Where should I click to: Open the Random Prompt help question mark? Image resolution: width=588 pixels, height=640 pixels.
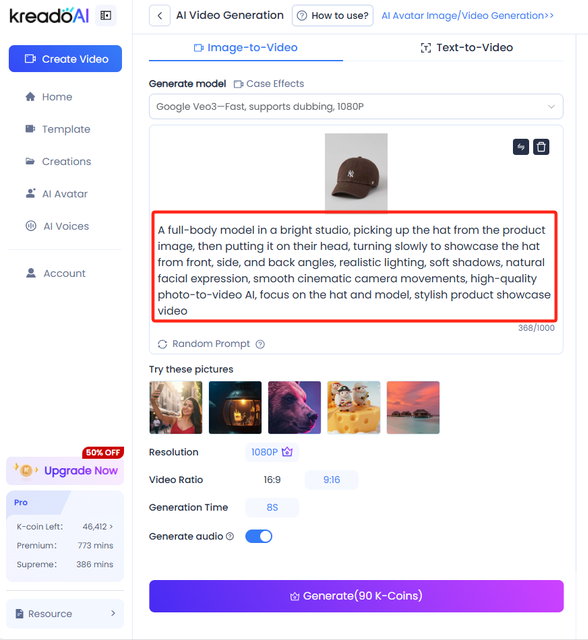pos(260,344)
